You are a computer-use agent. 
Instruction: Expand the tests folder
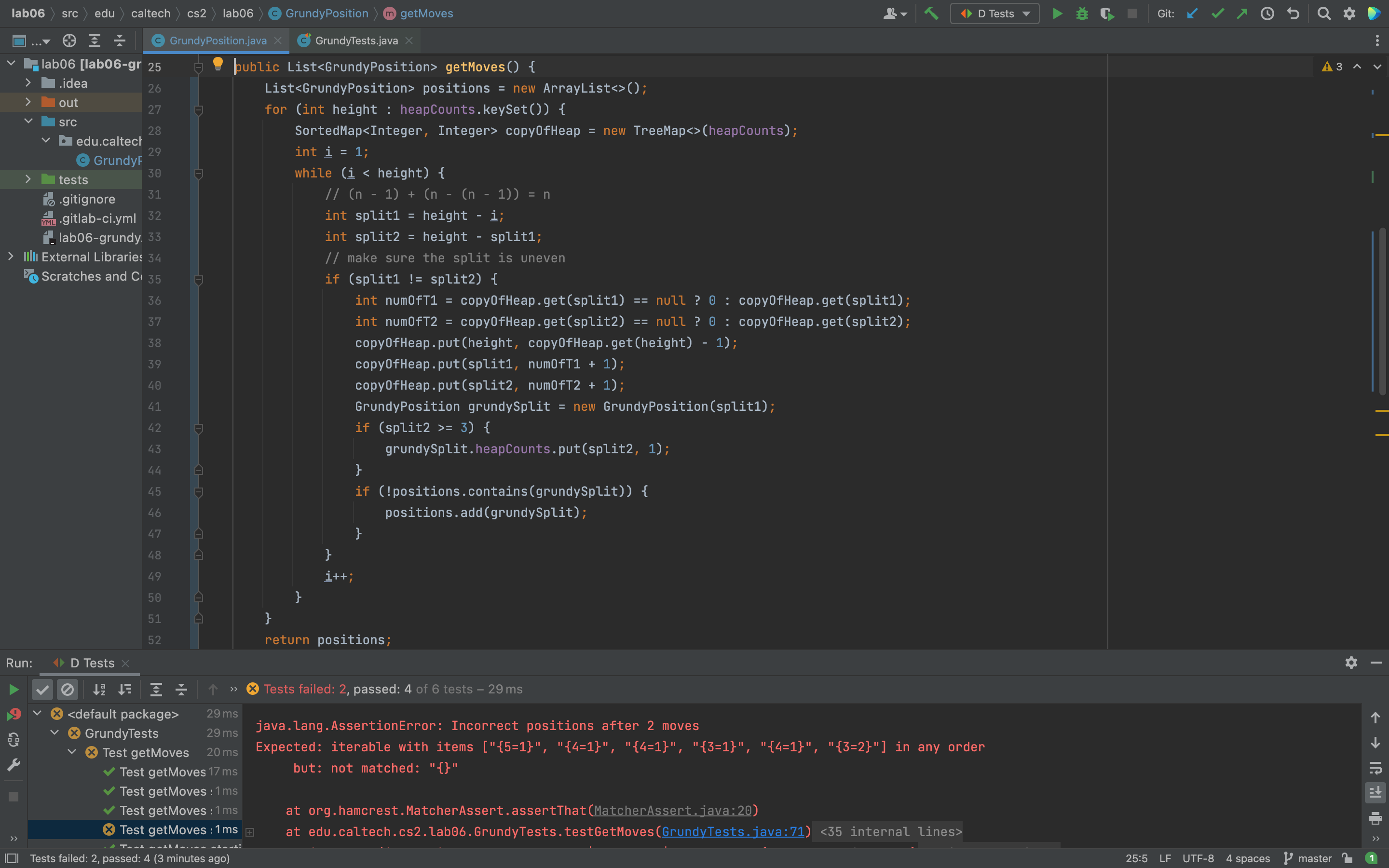28,180
